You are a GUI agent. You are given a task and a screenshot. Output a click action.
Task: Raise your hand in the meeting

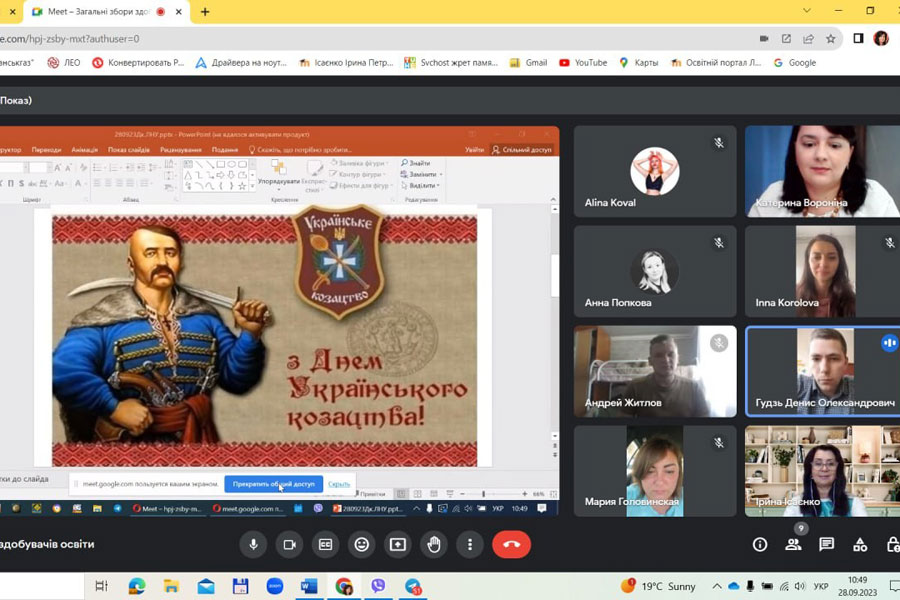pyautogui.click(x=434, y=544)
